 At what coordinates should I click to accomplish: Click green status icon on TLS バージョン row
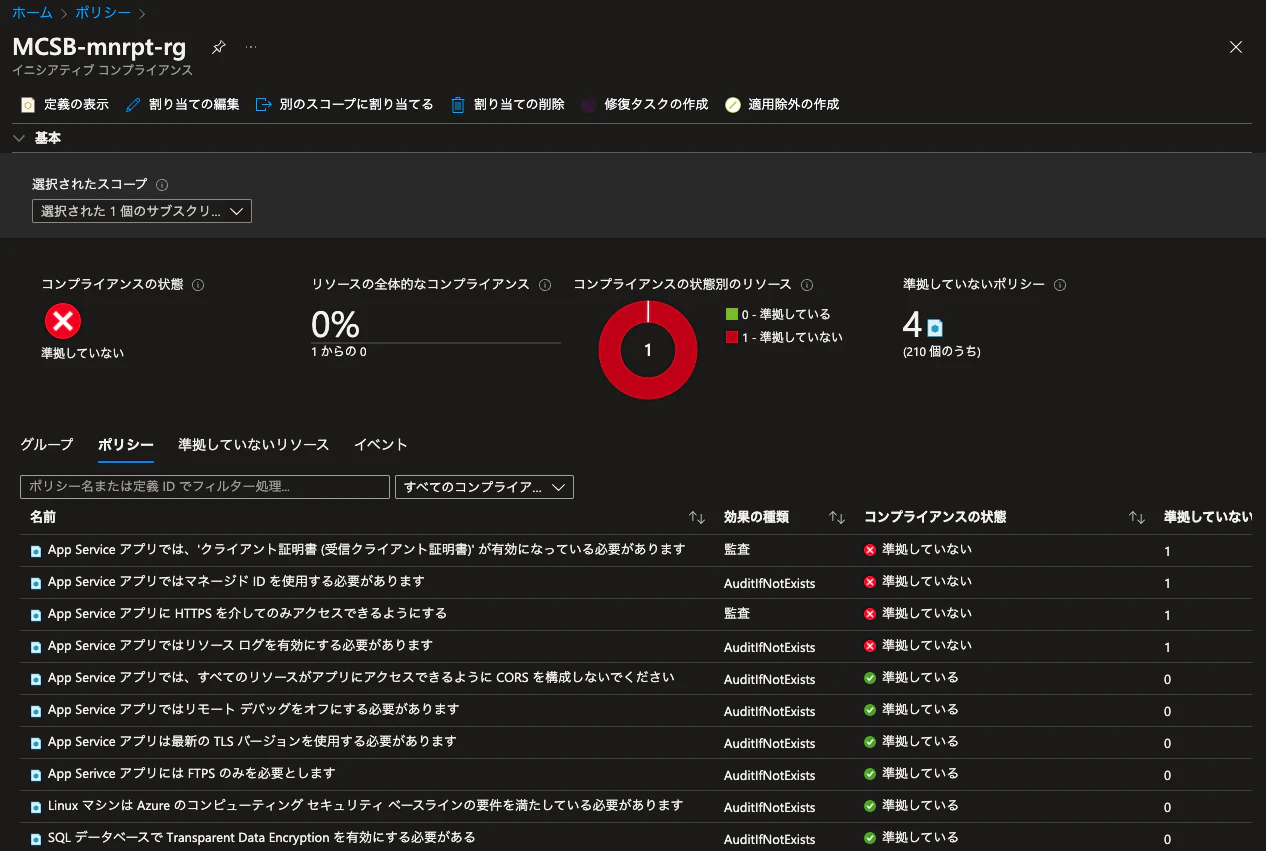(x=870, y=742)
